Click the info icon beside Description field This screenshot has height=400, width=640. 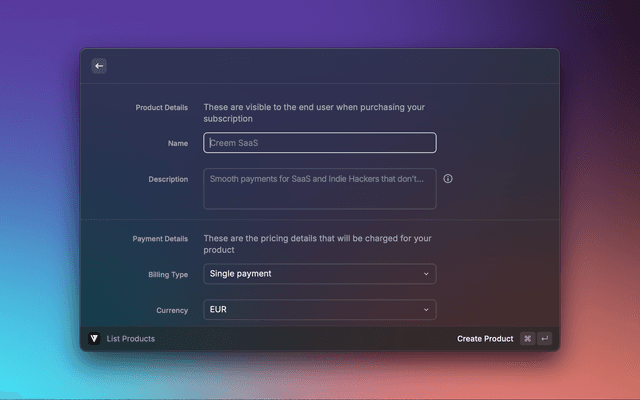(x=448, y=179)
